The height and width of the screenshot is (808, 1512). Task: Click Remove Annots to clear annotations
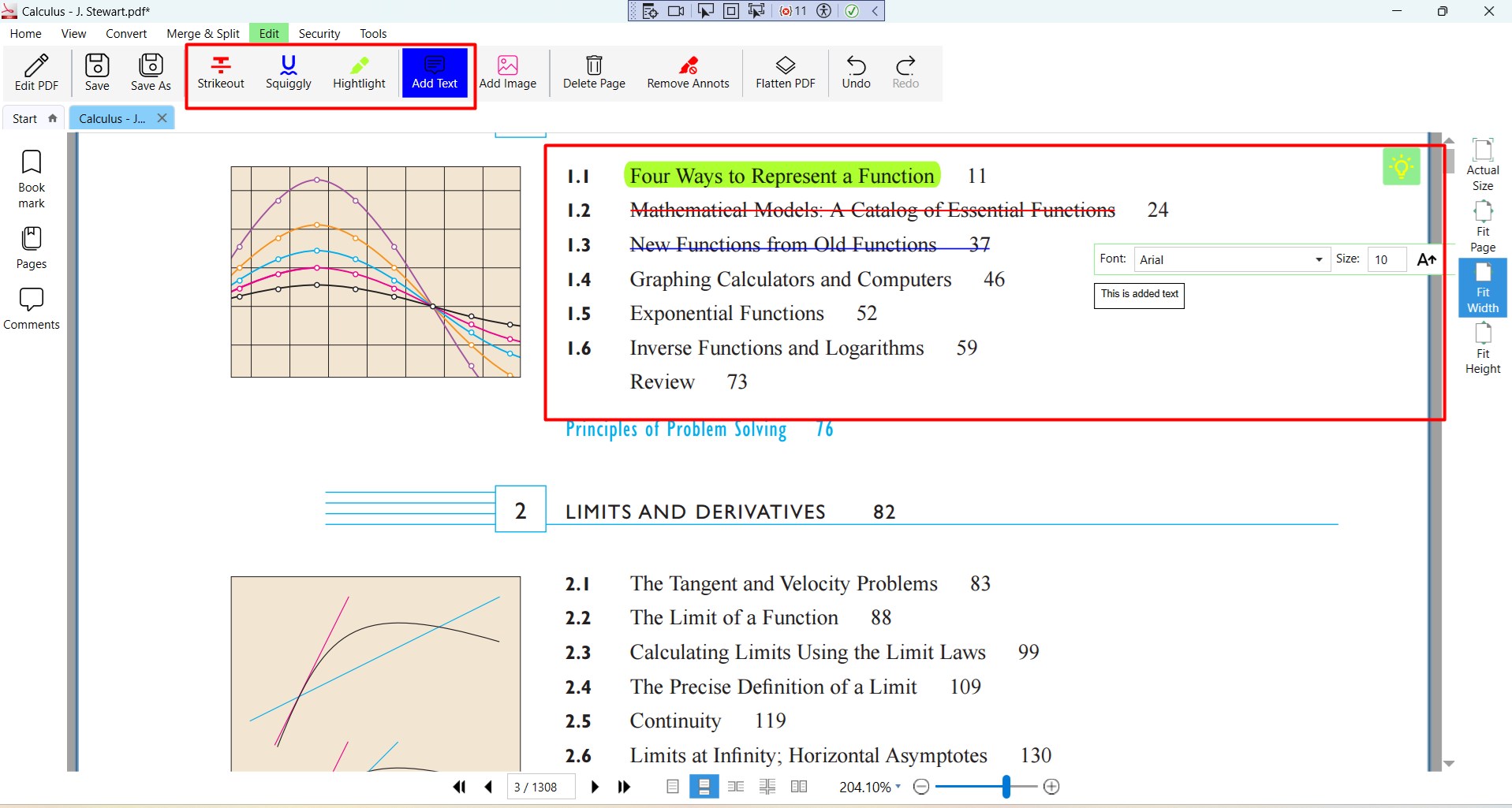pos(687,73)
